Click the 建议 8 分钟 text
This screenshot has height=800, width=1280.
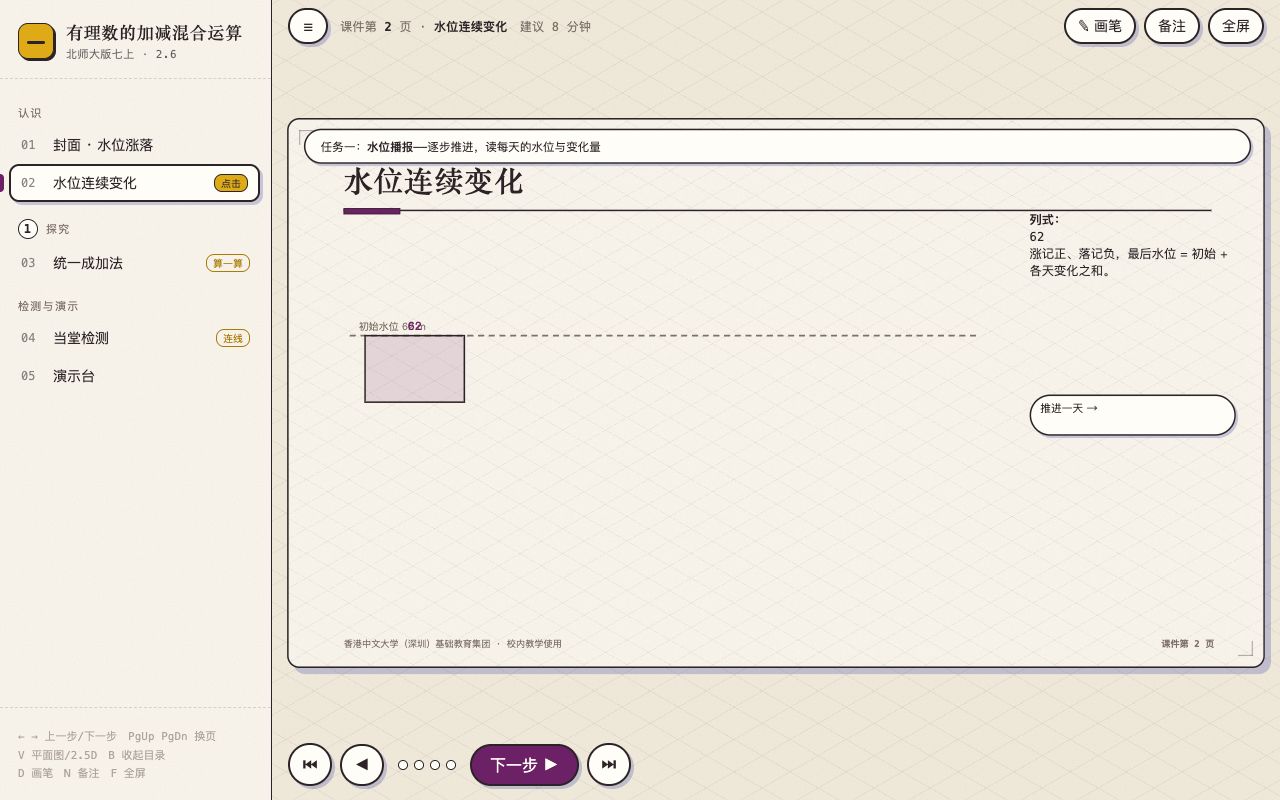(555, 27)
